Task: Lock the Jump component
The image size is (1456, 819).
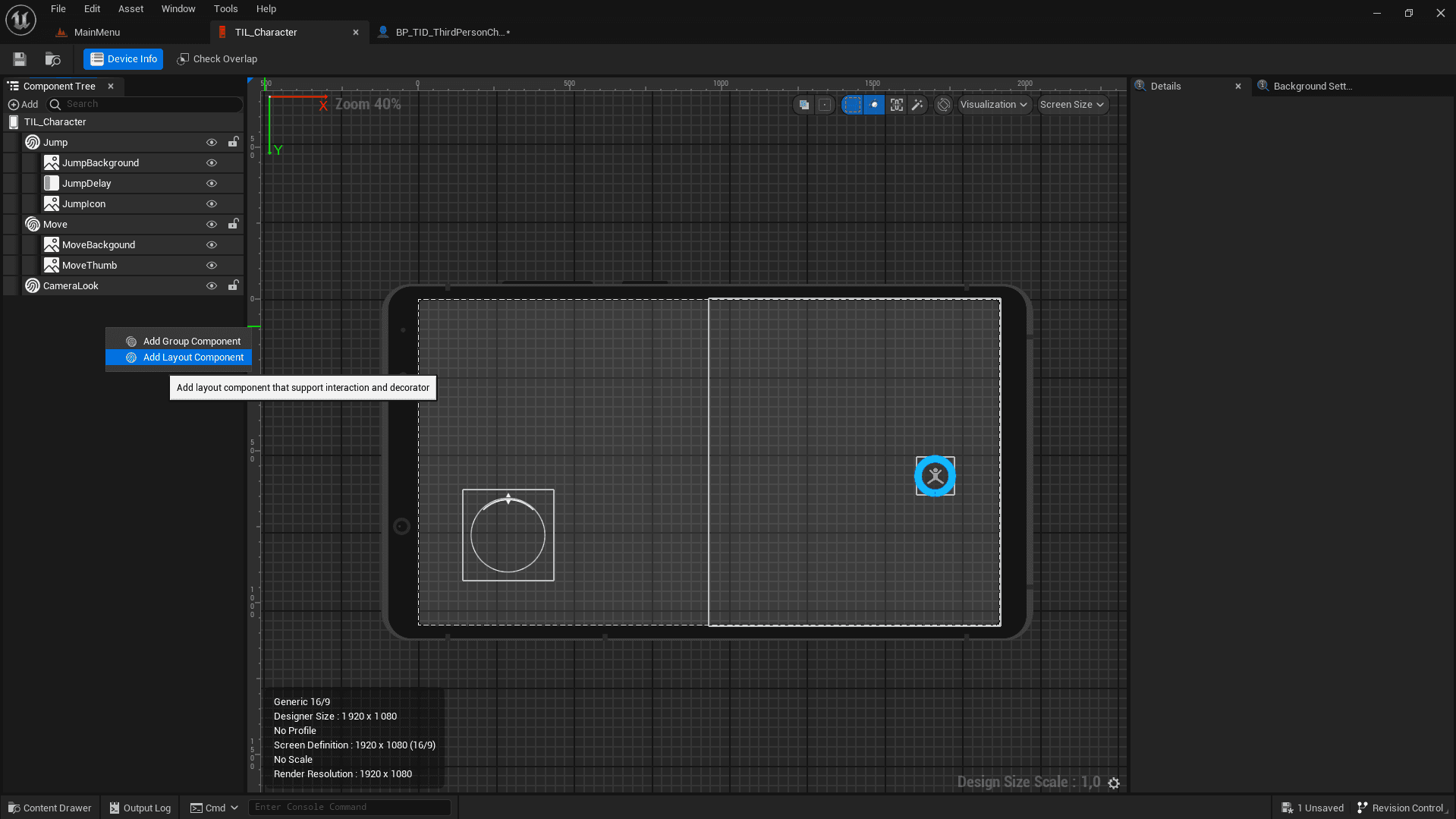Action: coord(234,142)
